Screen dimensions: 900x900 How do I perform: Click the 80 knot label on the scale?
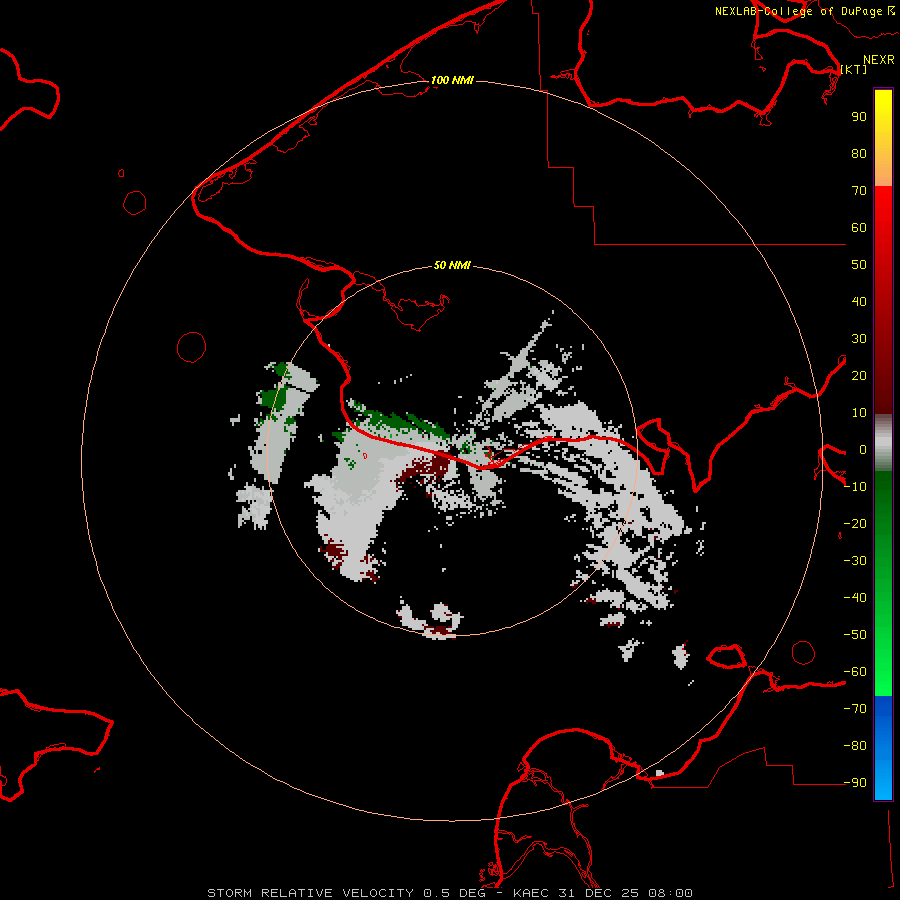point(859,153)
